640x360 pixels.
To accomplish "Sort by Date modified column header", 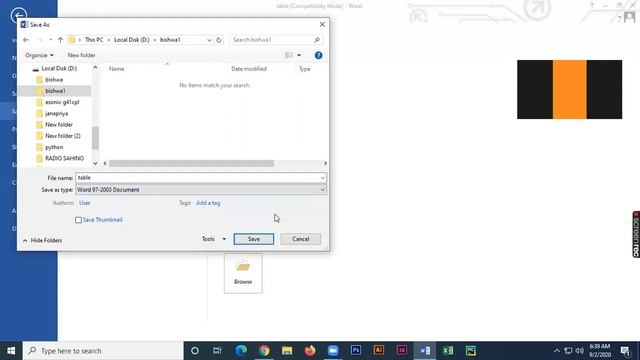I will tap(249, 69).
